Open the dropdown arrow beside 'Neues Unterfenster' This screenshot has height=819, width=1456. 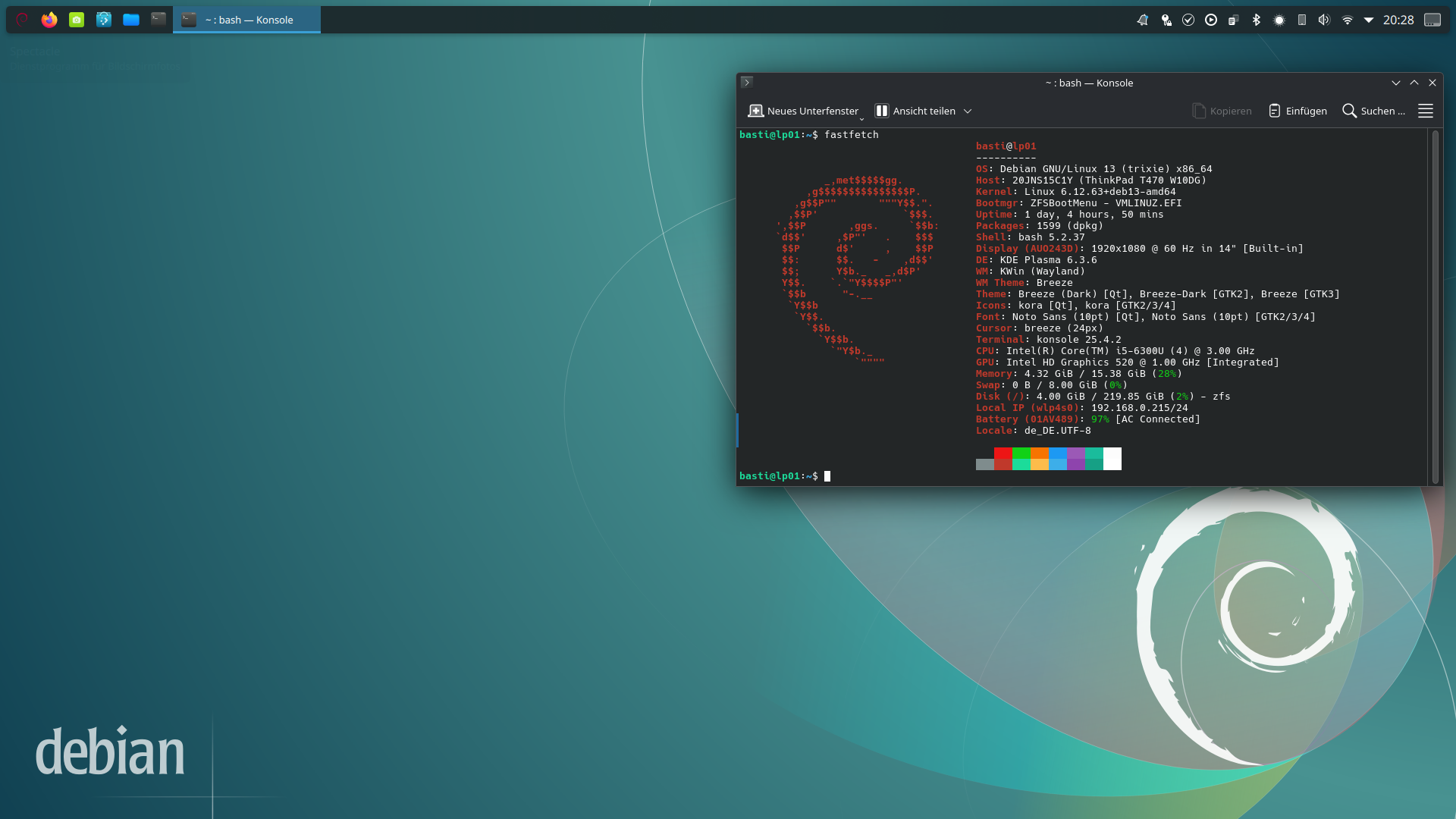tap(861, 118)
